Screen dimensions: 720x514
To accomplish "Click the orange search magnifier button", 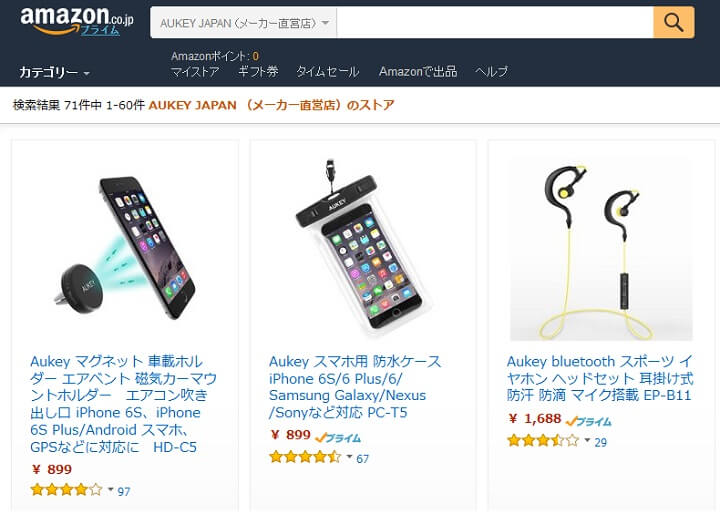I will click(x=674, y=23).
